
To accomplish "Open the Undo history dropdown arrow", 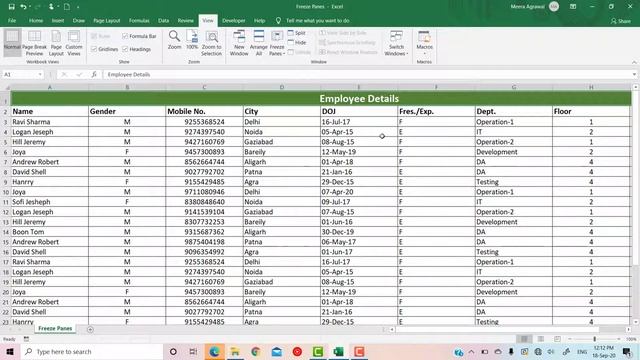I will (x=30, y=7).
